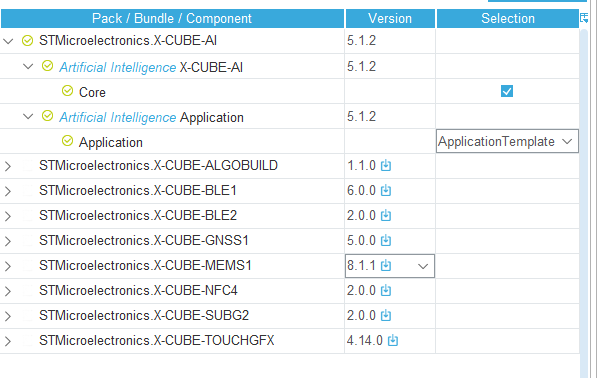
Task: Expand the X-CUBE-BLE2 pack
Action: pos(8,216)
